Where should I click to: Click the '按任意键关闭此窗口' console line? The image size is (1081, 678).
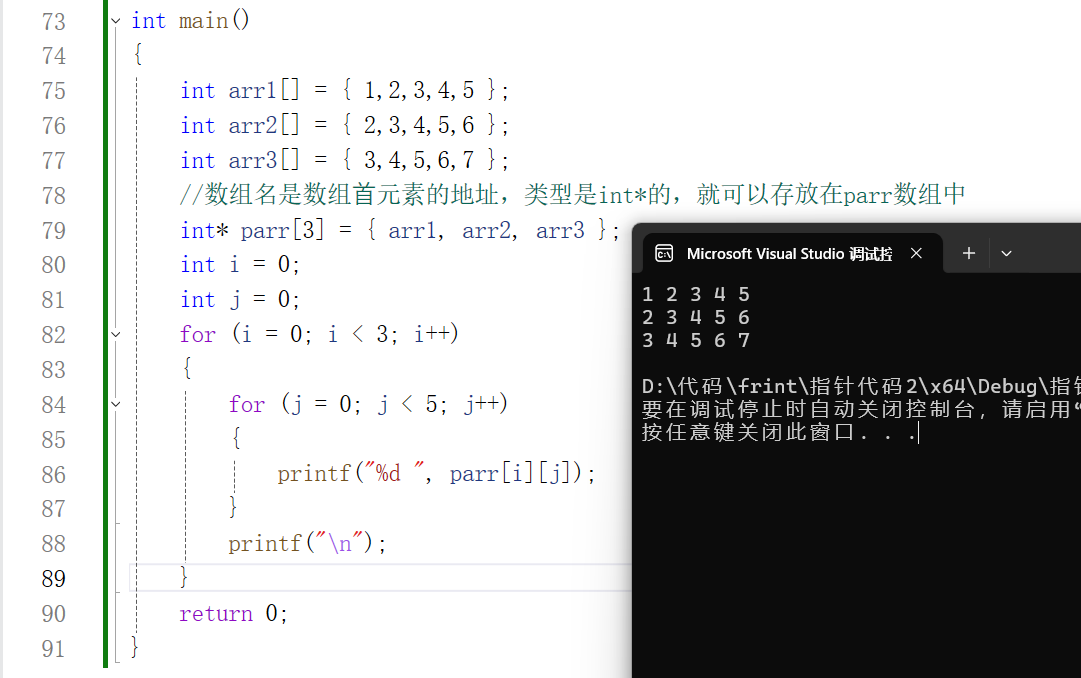[780, 432]
